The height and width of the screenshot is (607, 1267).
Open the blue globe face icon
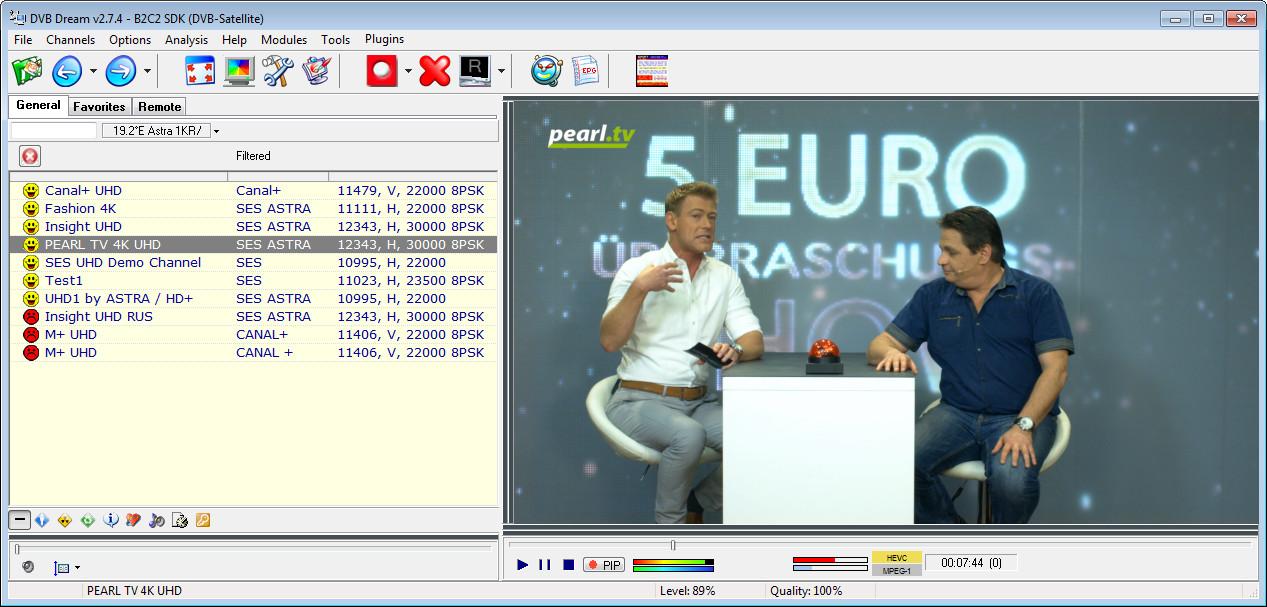[547, 71]
